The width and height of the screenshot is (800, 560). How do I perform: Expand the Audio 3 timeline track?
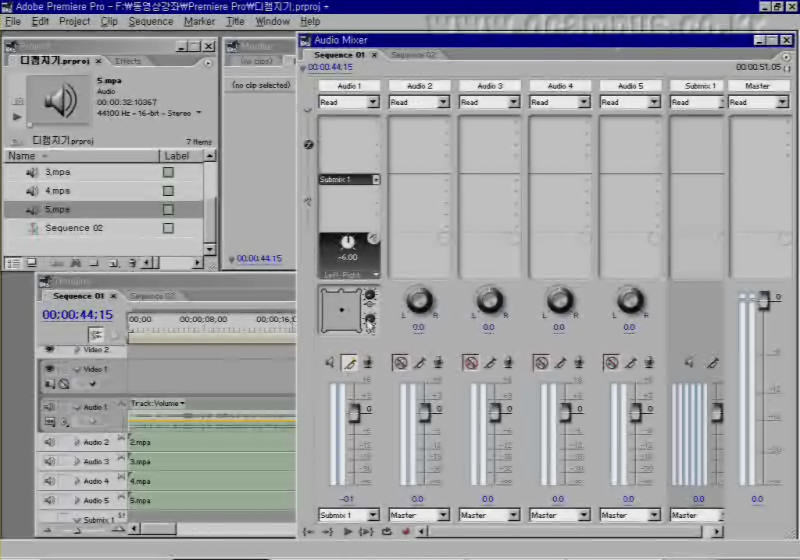pyautogui.click(x=77, y=462)
